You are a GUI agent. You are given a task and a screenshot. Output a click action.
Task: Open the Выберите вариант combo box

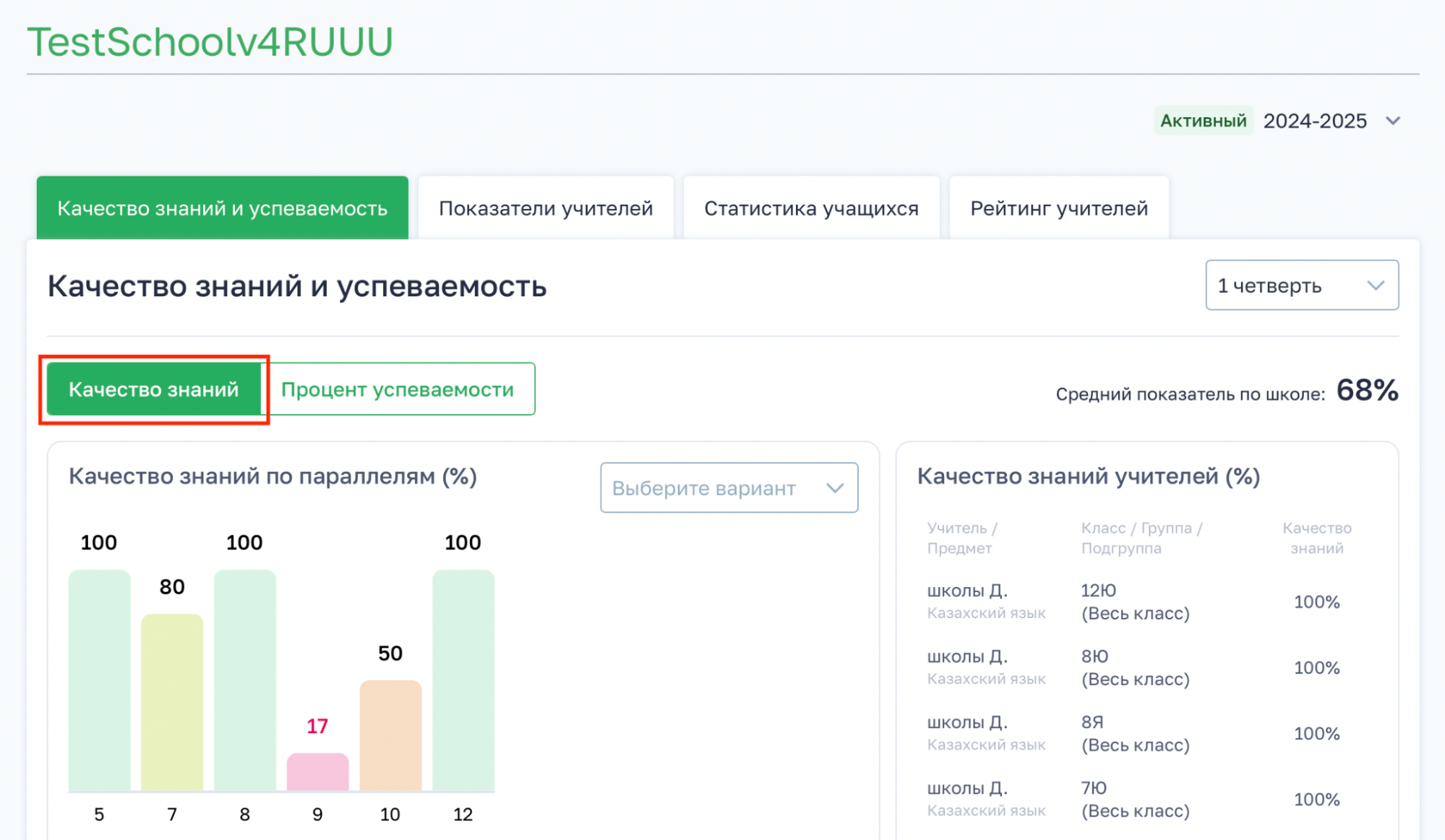click(x=729, y=488)
